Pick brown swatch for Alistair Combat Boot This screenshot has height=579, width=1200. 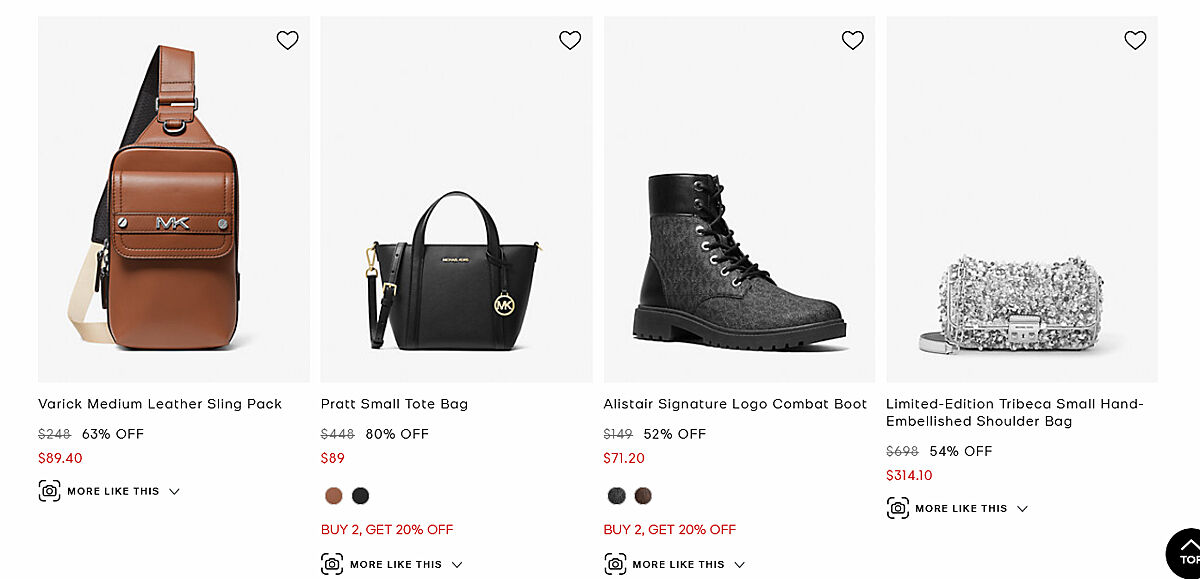643,496
